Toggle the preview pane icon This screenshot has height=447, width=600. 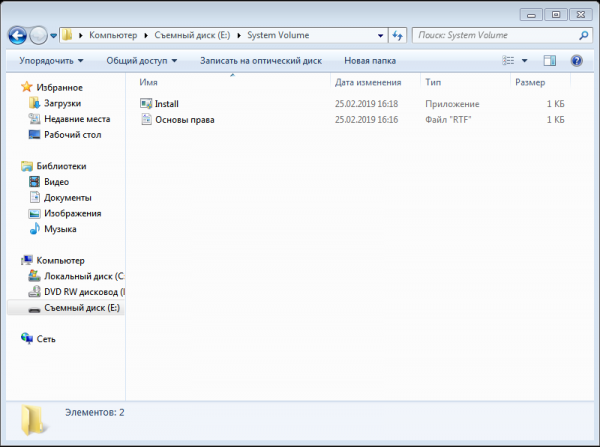pyautogui.click(x=549, y=60)
